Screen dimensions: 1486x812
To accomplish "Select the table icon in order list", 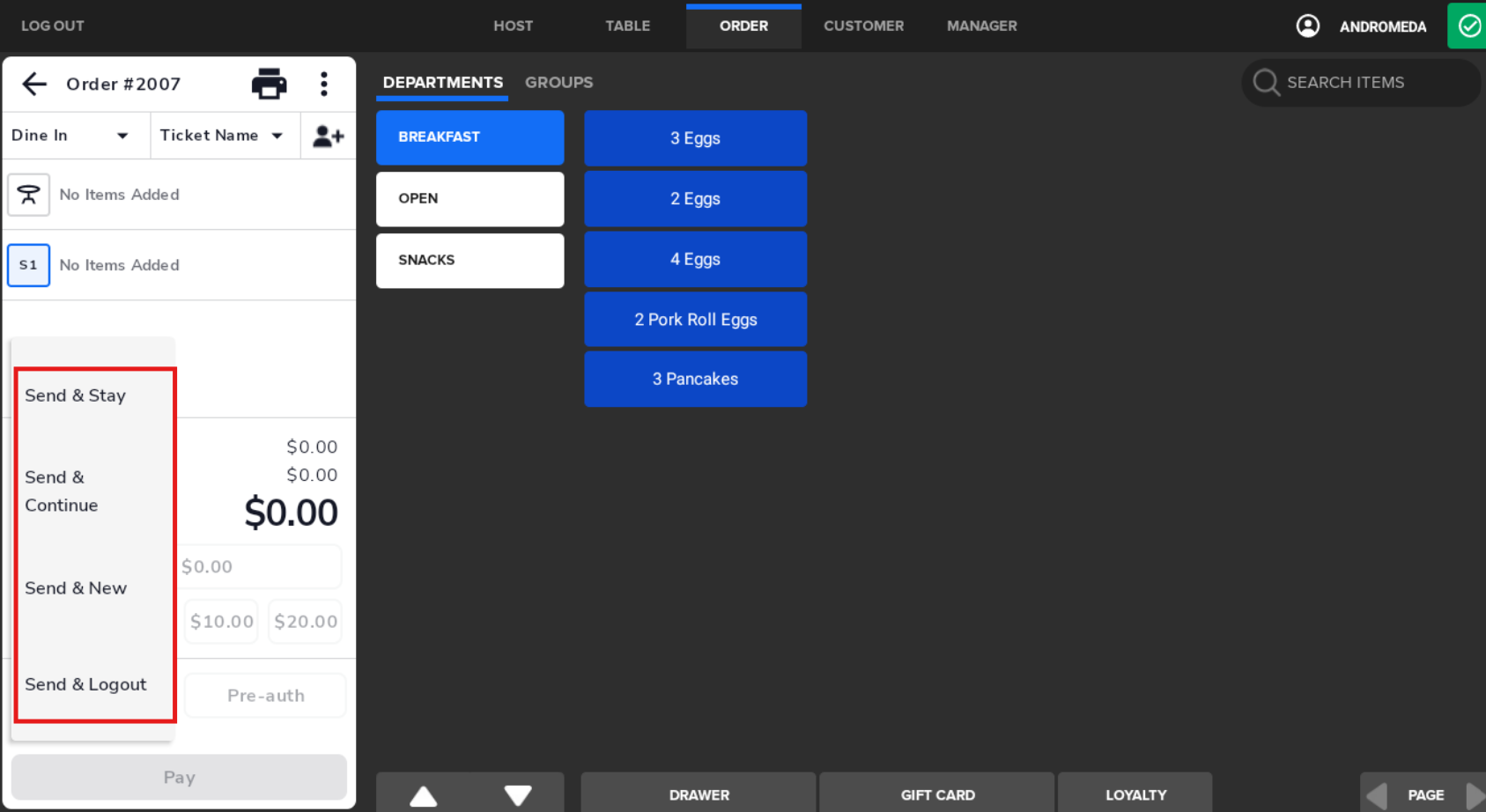I will click(28, 195).
